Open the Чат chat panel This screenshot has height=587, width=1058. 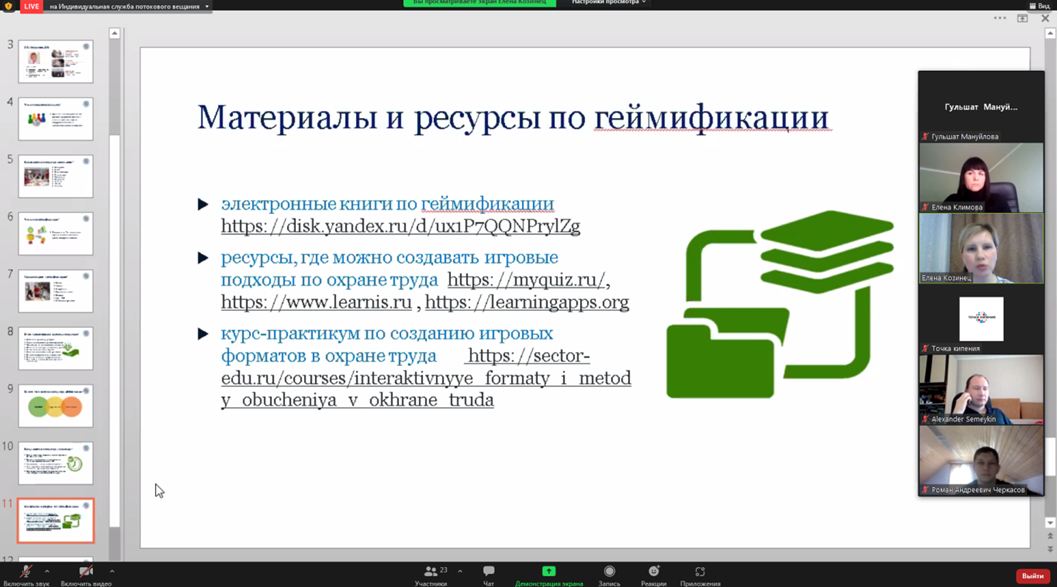(x=489, y=571)
